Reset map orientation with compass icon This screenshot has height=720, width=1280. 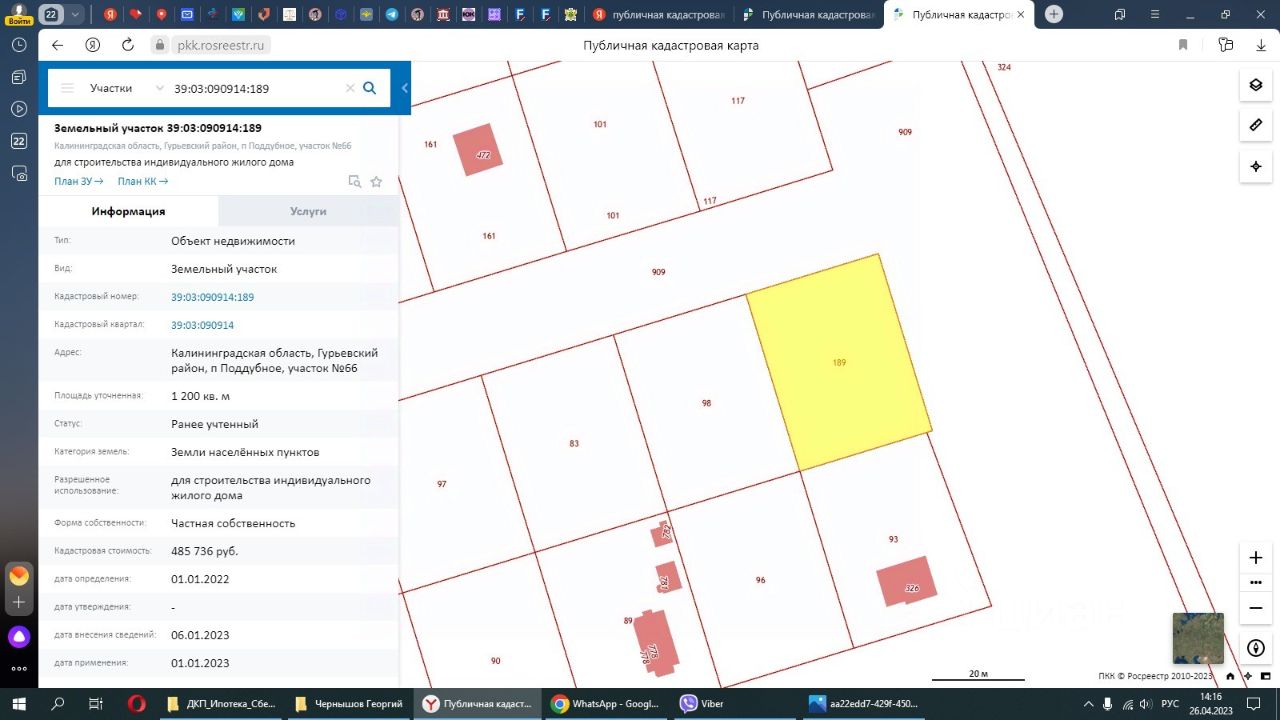point(1256,648)
